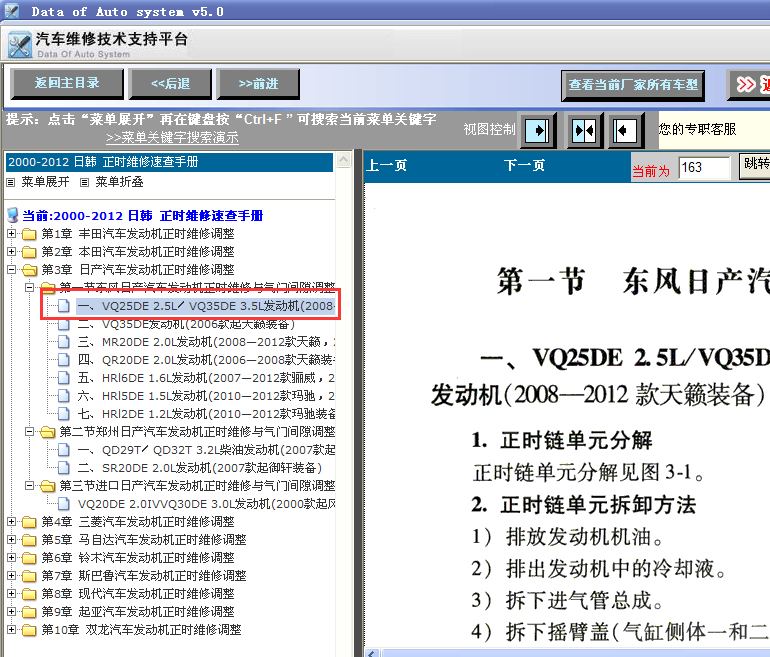
Task: Click the folder icon of 第6章 铃木汽车
Action: coord(29,558)
